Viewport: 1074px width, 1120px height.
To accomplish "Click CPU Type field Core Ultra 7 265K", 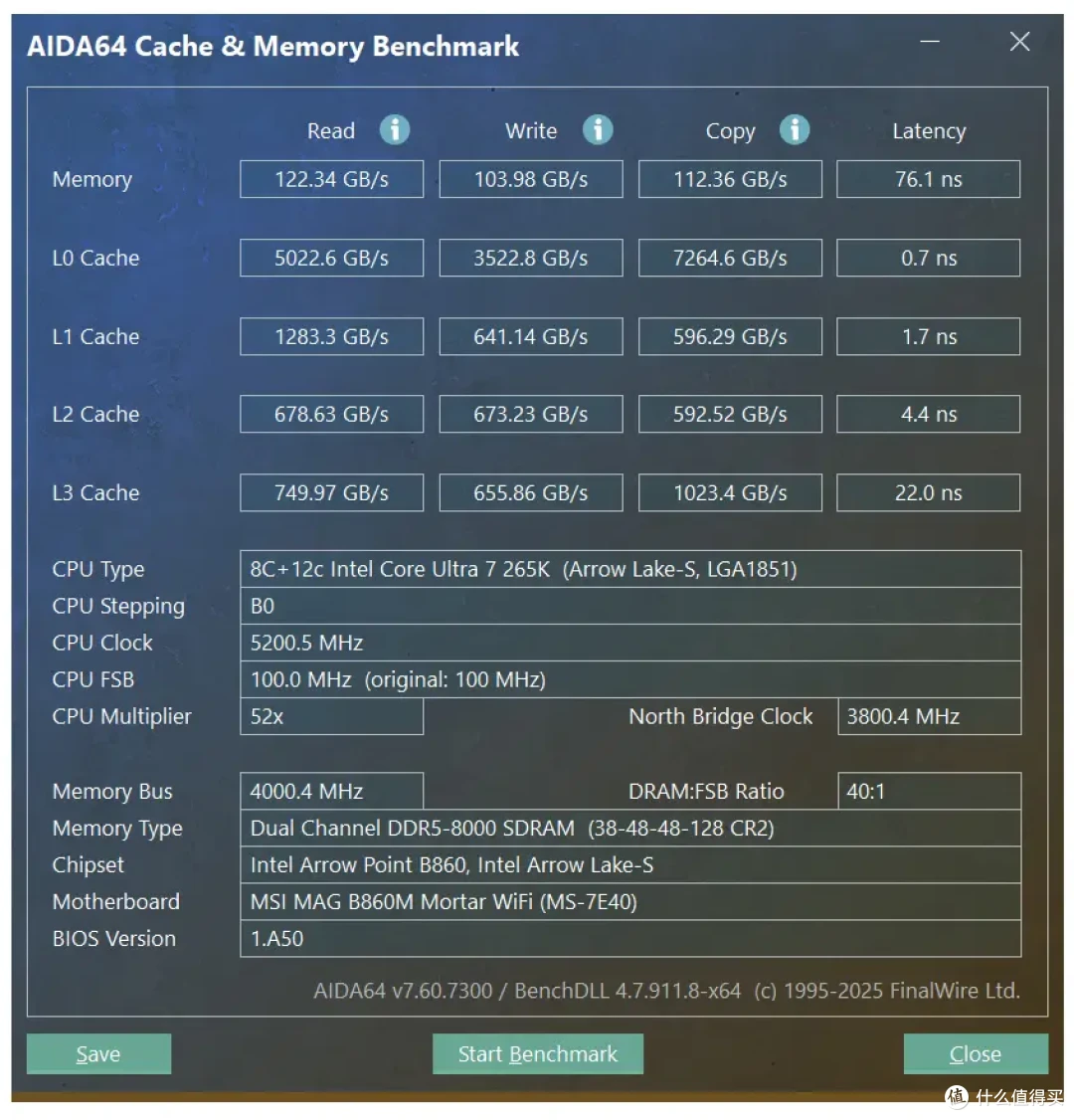I will pos(630,569).
